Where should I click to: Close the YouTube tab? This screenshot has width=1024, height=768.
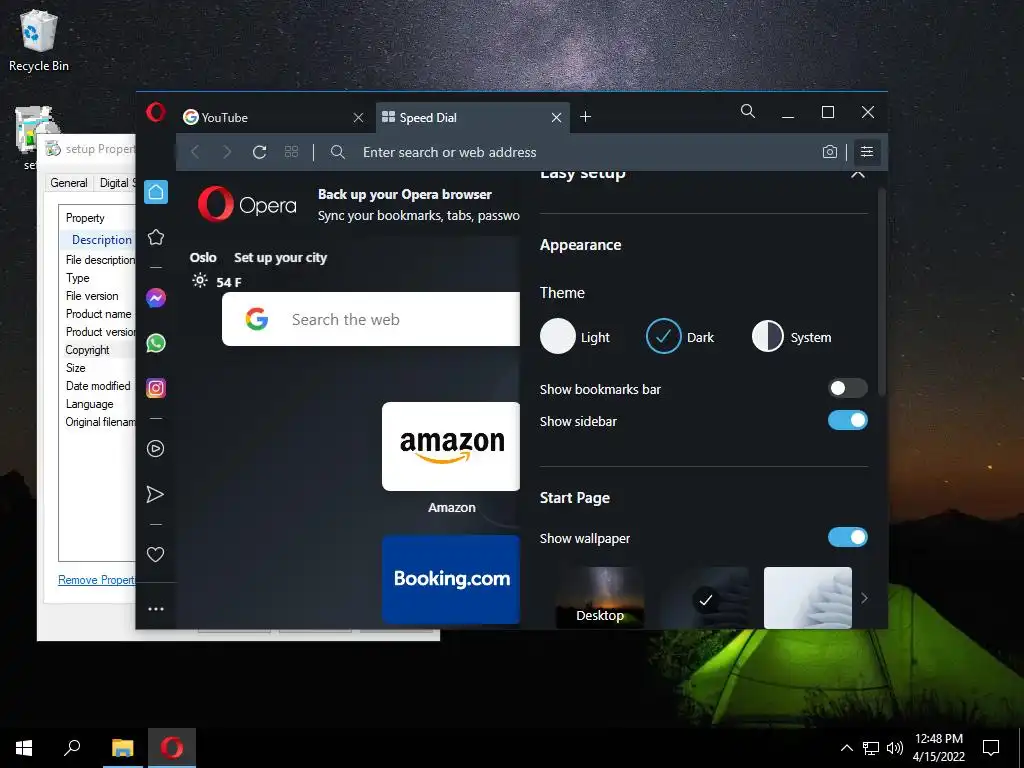pos(358,118)
